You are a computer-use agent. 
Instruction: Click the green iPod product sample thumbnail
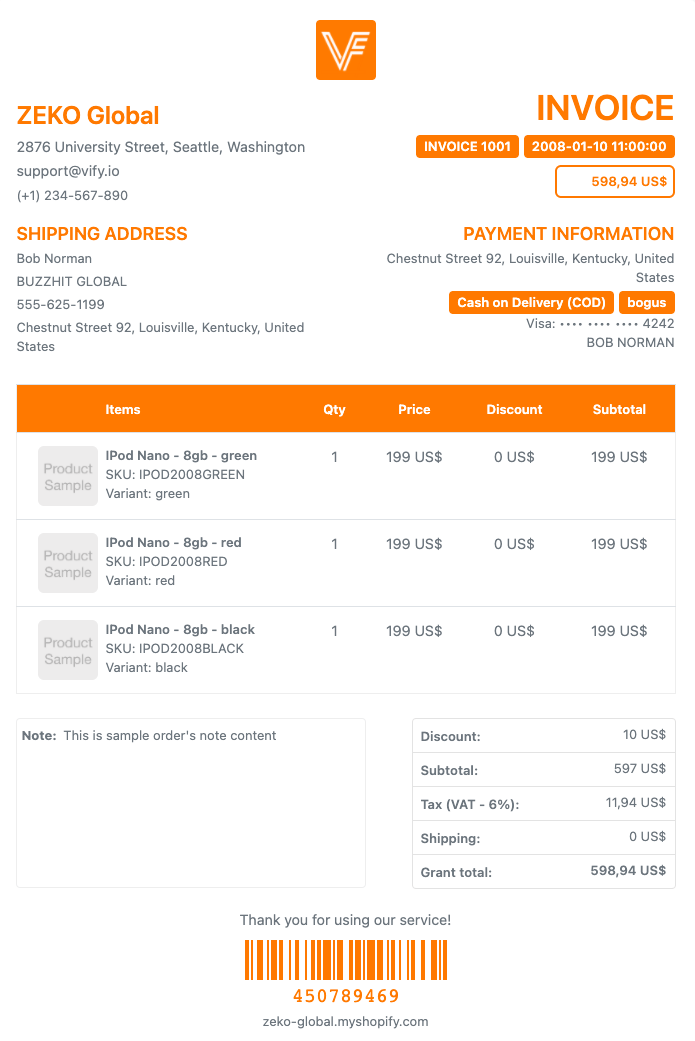click(x=68, y=476)
